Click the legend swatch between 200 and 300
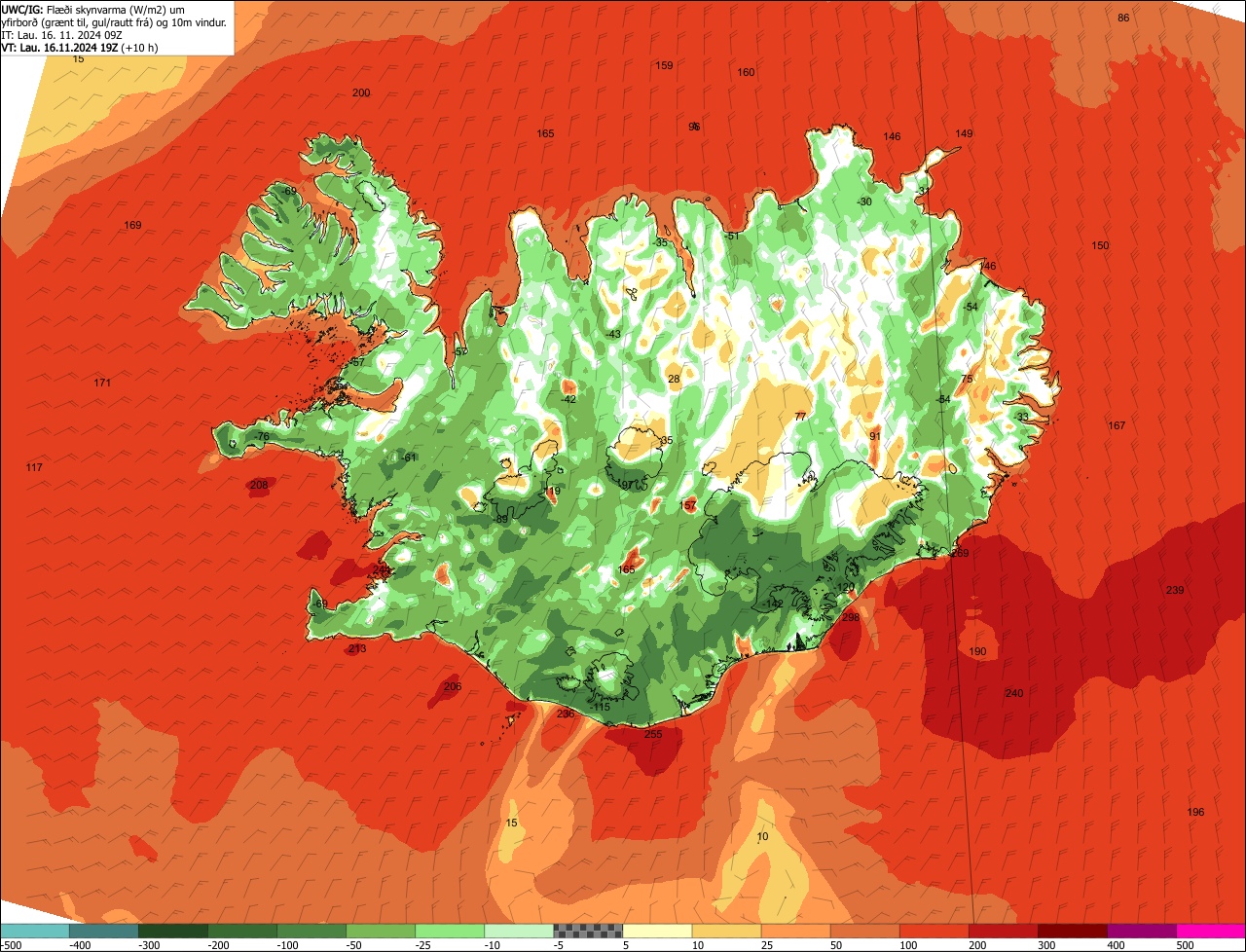Viewport: 1246px width, 952px height. pyautogui.click(x=1003, y=931)
